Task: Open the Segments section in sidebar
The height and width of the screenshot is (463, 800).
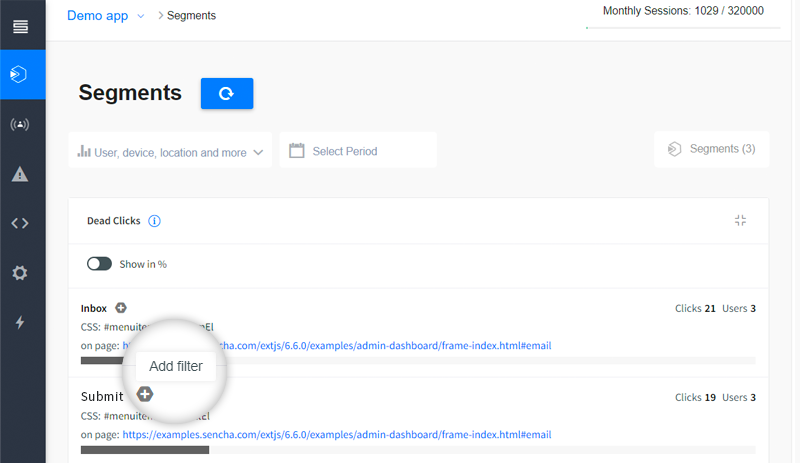Action: (22, 75)
